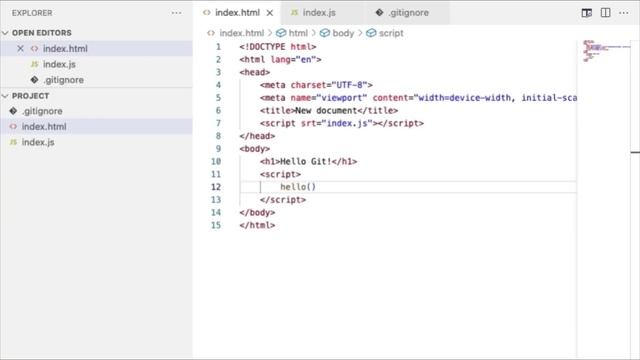
Task: Click HTML file icon in index.html tab
Action: pos(207,13)
